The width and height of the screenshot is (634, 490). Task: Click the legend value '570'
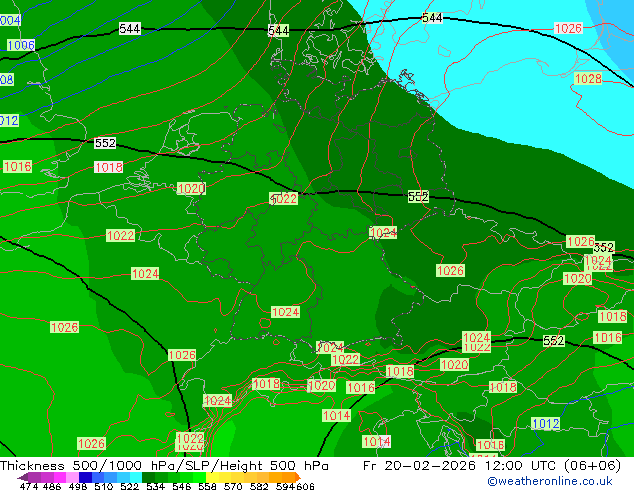tap(233, 486)
